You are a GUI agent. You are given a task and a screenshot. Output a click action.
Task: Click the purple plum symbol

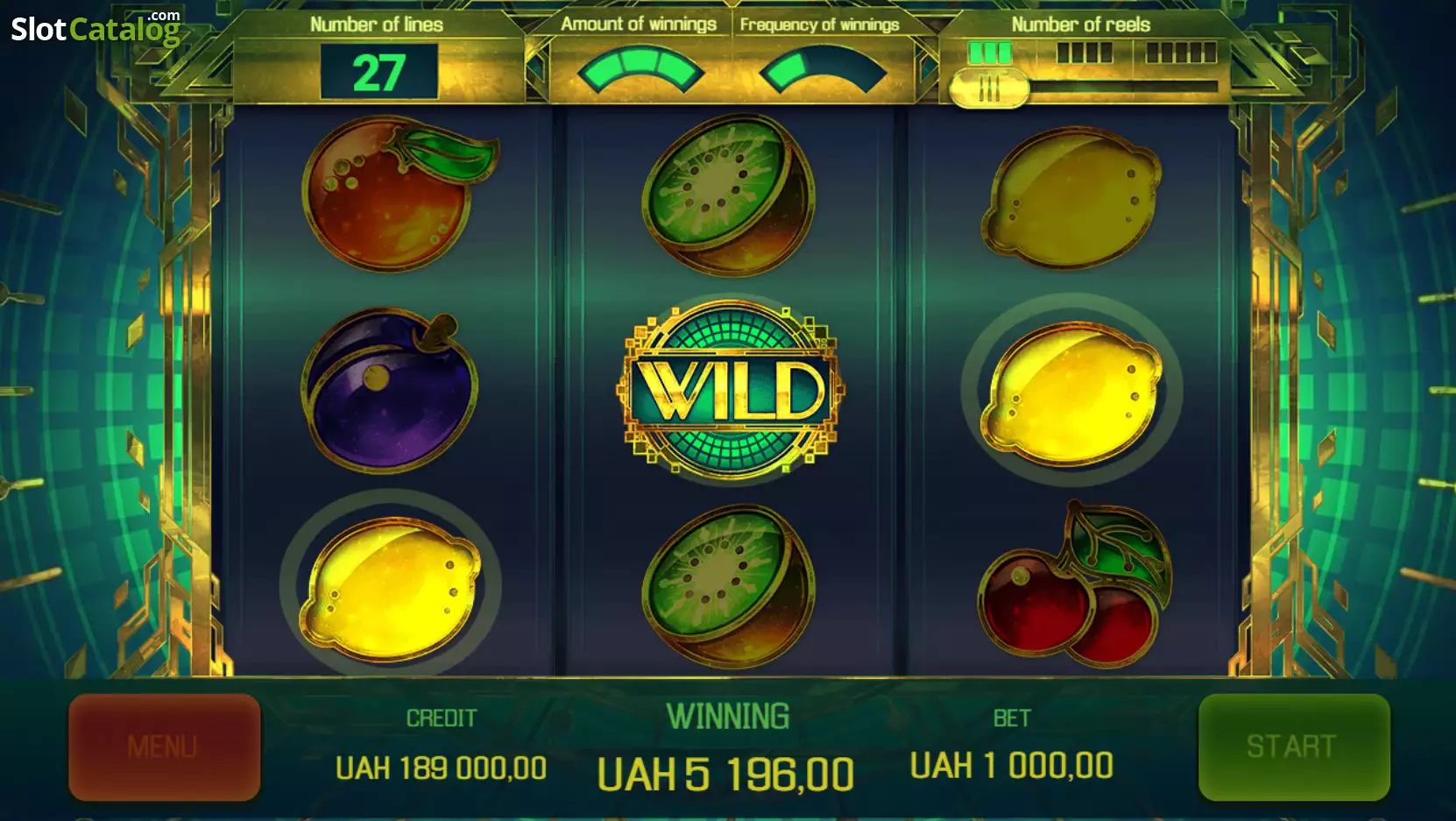pos(389,390)
